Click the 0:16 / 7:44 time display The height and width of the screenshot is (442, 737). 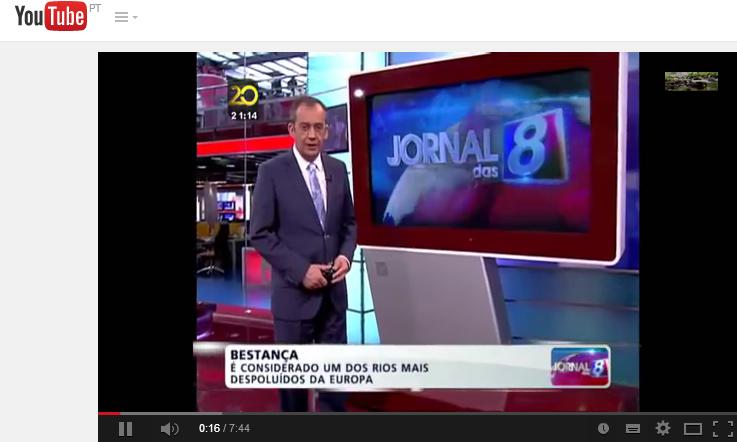[x=224, y=428]
